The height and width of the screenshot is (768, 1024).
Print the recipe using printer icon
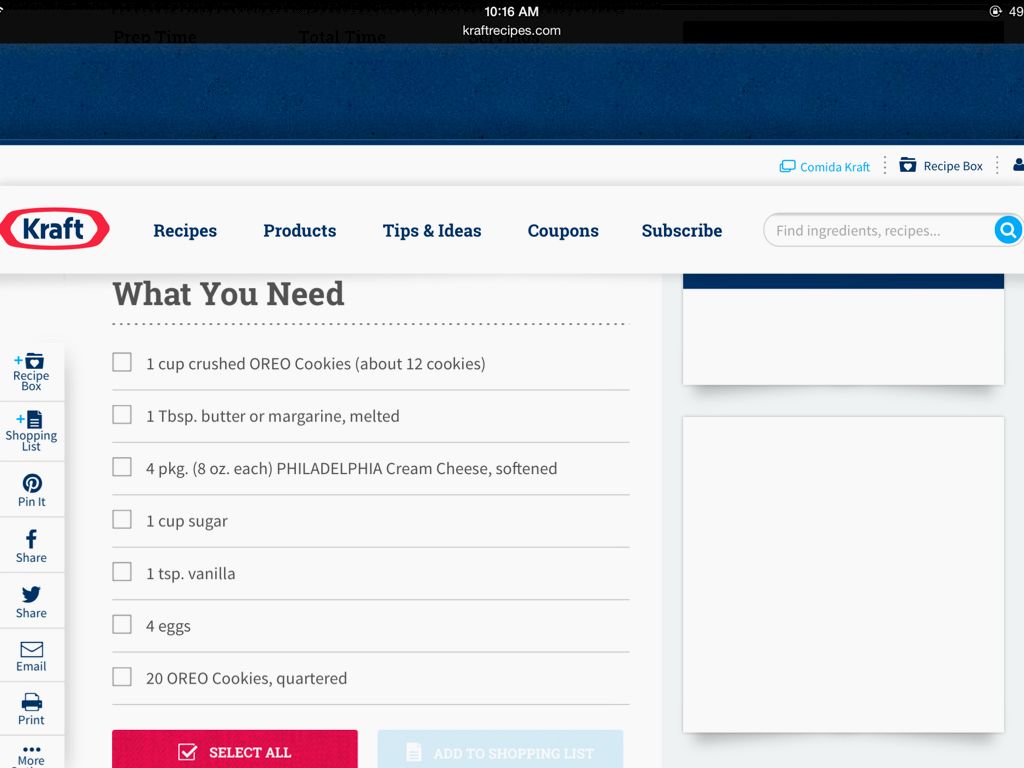31,709
